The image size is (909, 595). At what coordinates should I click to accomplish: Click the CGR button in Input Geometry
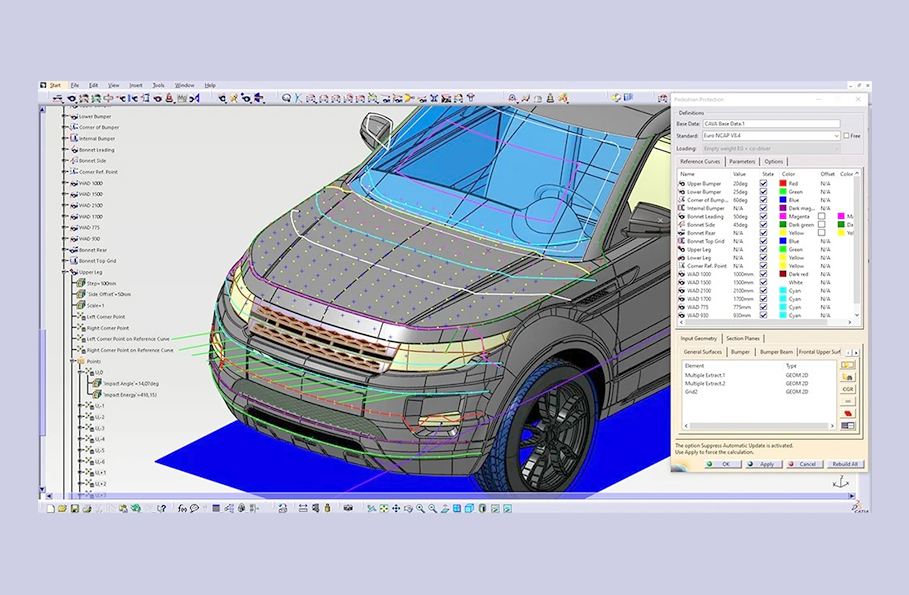pyautogui.click(x=847, y=389)
